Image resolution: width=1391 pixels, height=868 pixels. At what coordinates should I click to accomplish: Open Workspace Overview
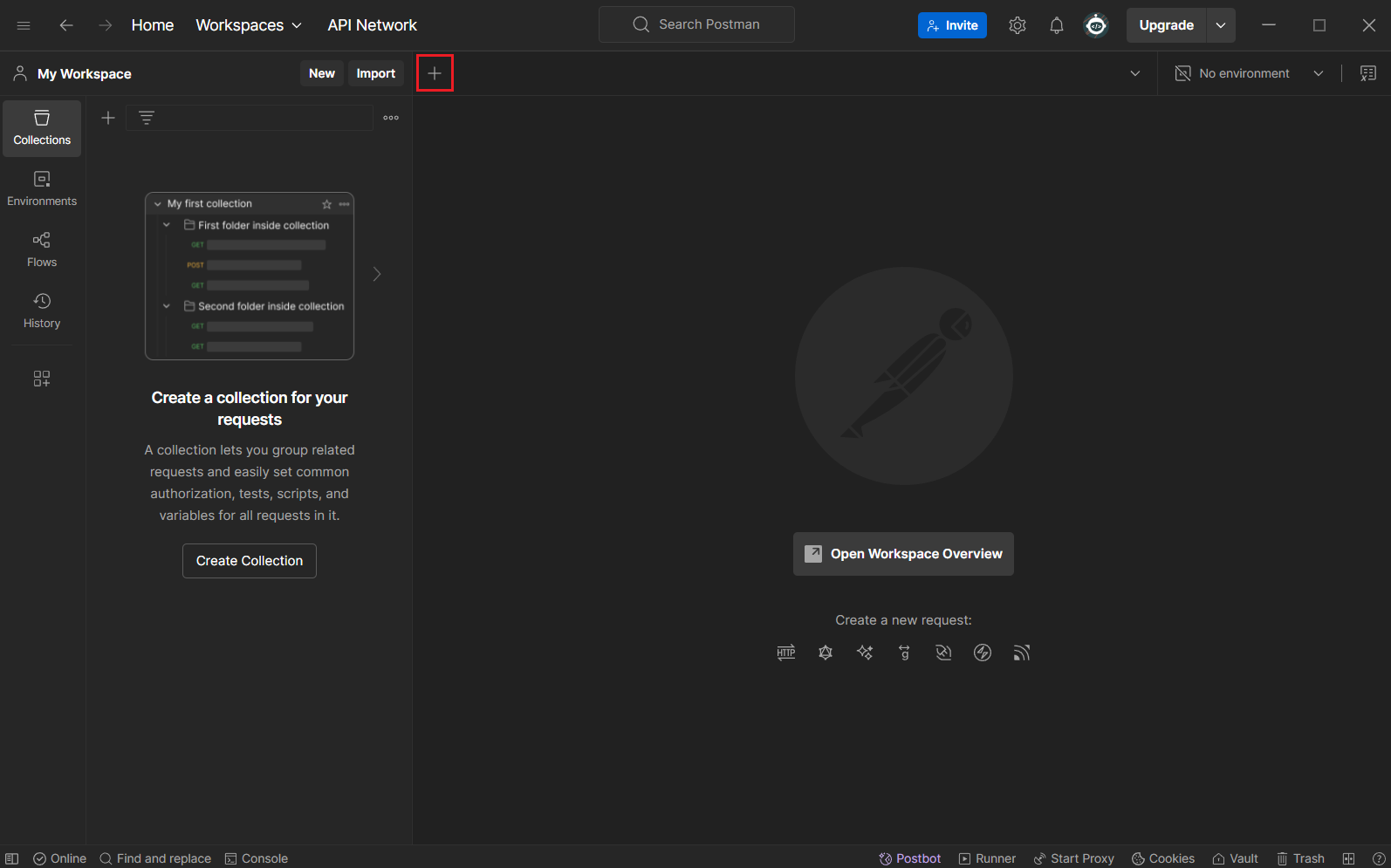point(903,554)
